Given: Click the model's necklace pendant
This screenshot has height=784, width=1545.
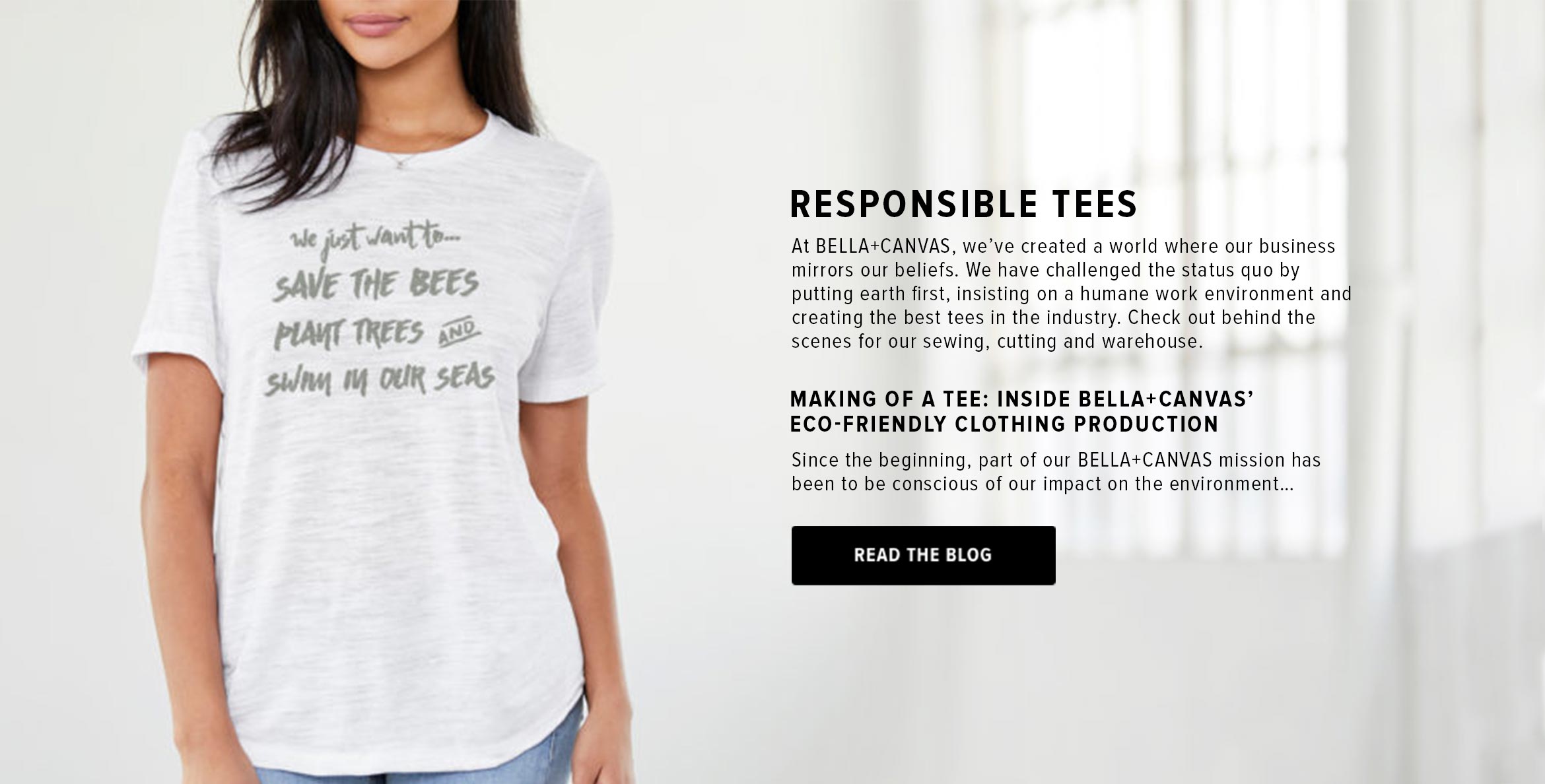Looking at the screenshot, I should coord(400,165).
